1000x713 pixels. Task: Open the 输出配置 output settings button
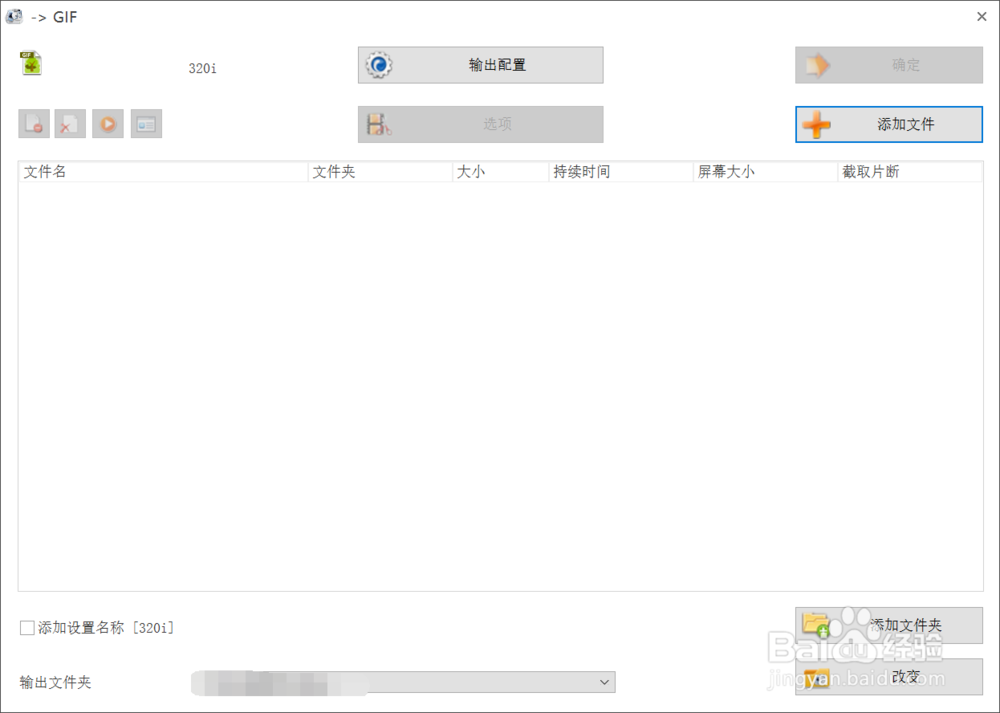pos(480,64)
